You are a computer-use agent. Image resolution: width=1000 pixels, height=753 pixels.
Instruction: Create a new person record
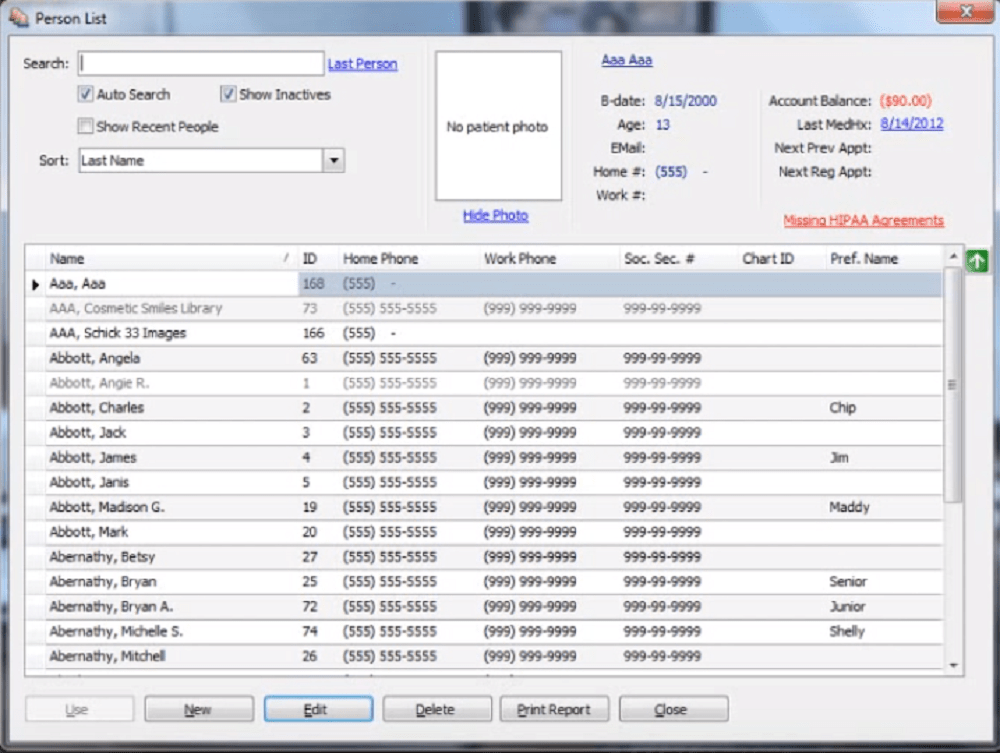click(198, 708)
